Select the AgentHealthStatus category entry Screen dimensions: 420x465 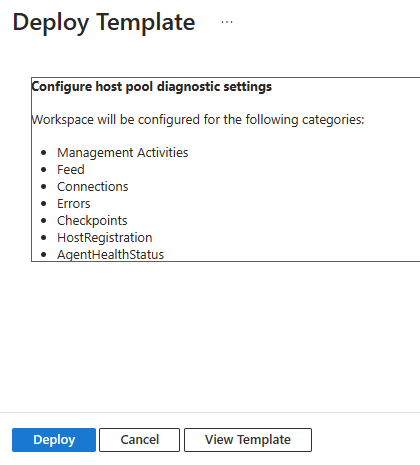110,255
